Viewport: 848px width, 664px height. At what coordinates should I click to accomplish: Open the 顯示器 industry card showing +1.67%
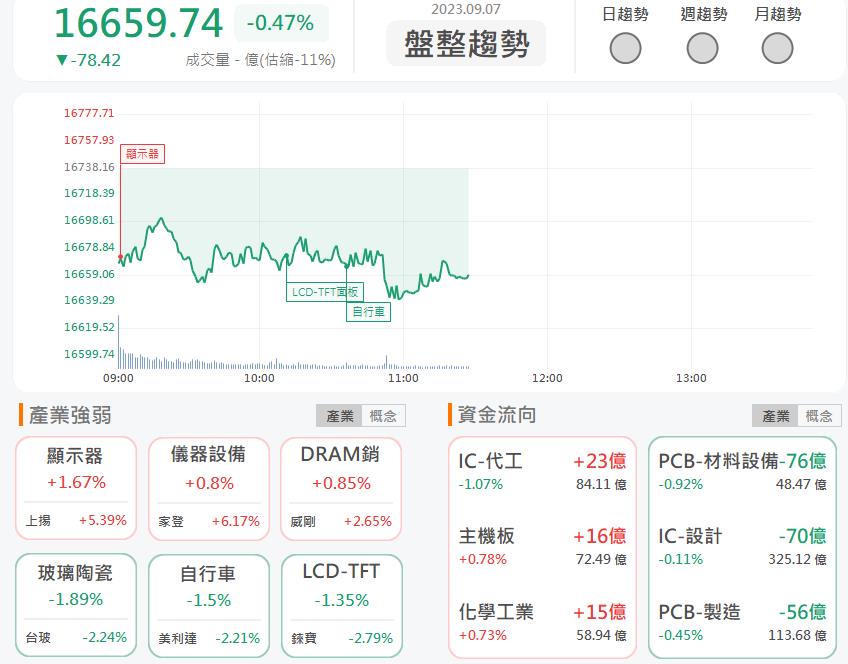tap(76, 486)
